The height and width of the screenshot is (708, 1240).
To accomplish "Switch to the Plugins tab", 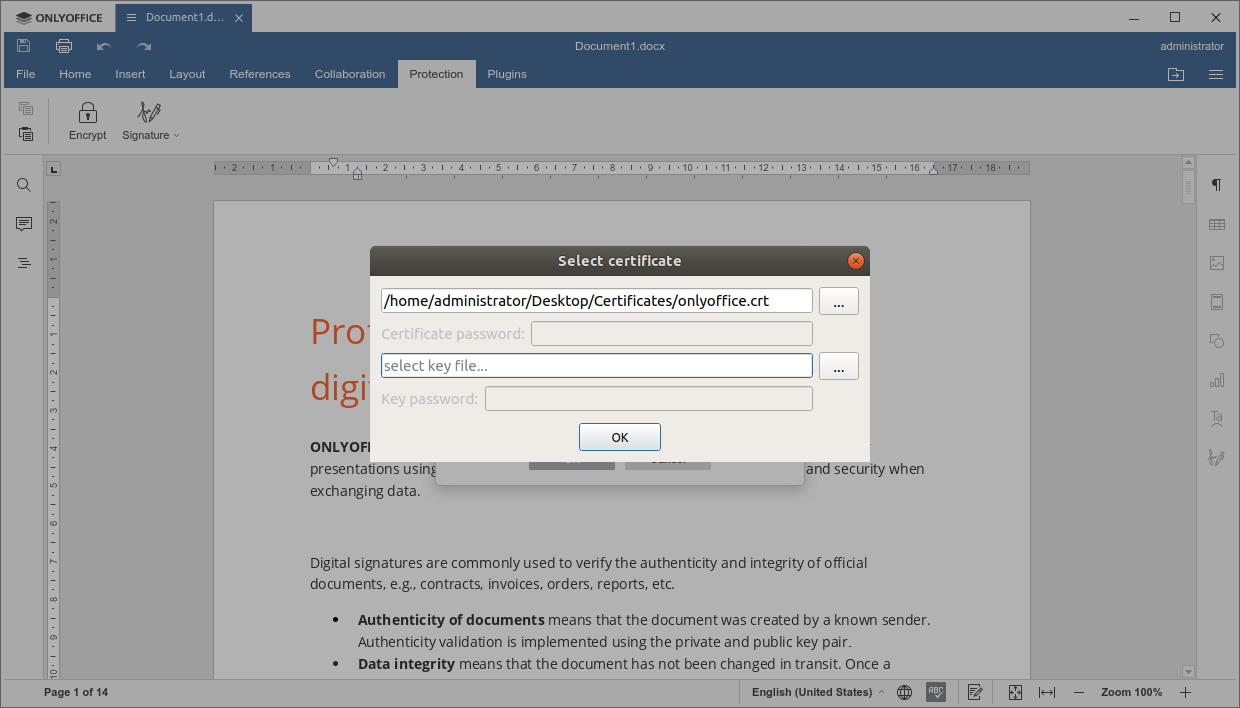I will pos(506,73).
